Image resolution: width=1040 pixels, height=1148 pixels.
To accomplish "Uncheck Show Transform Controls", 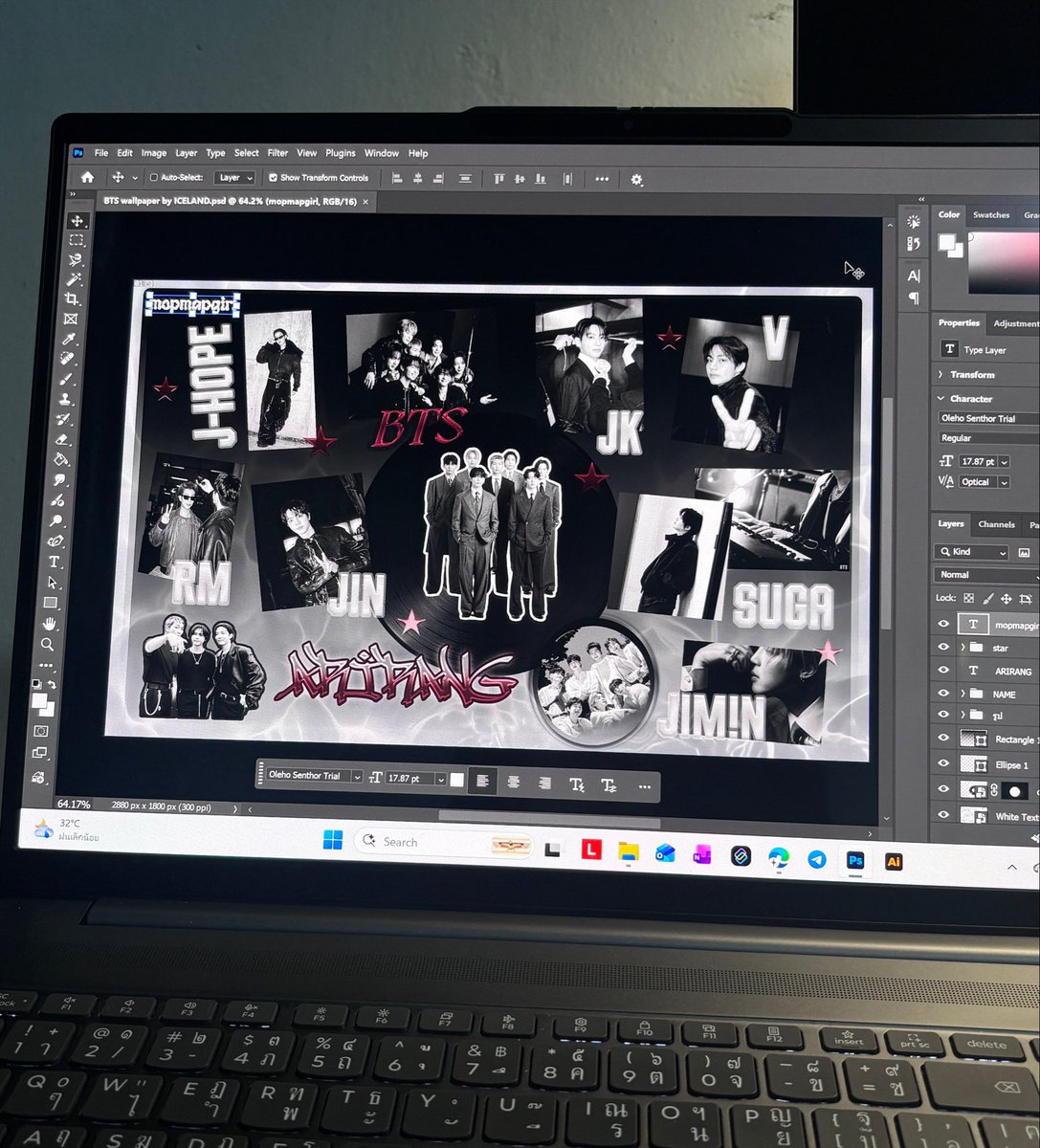I will point(274,177).
